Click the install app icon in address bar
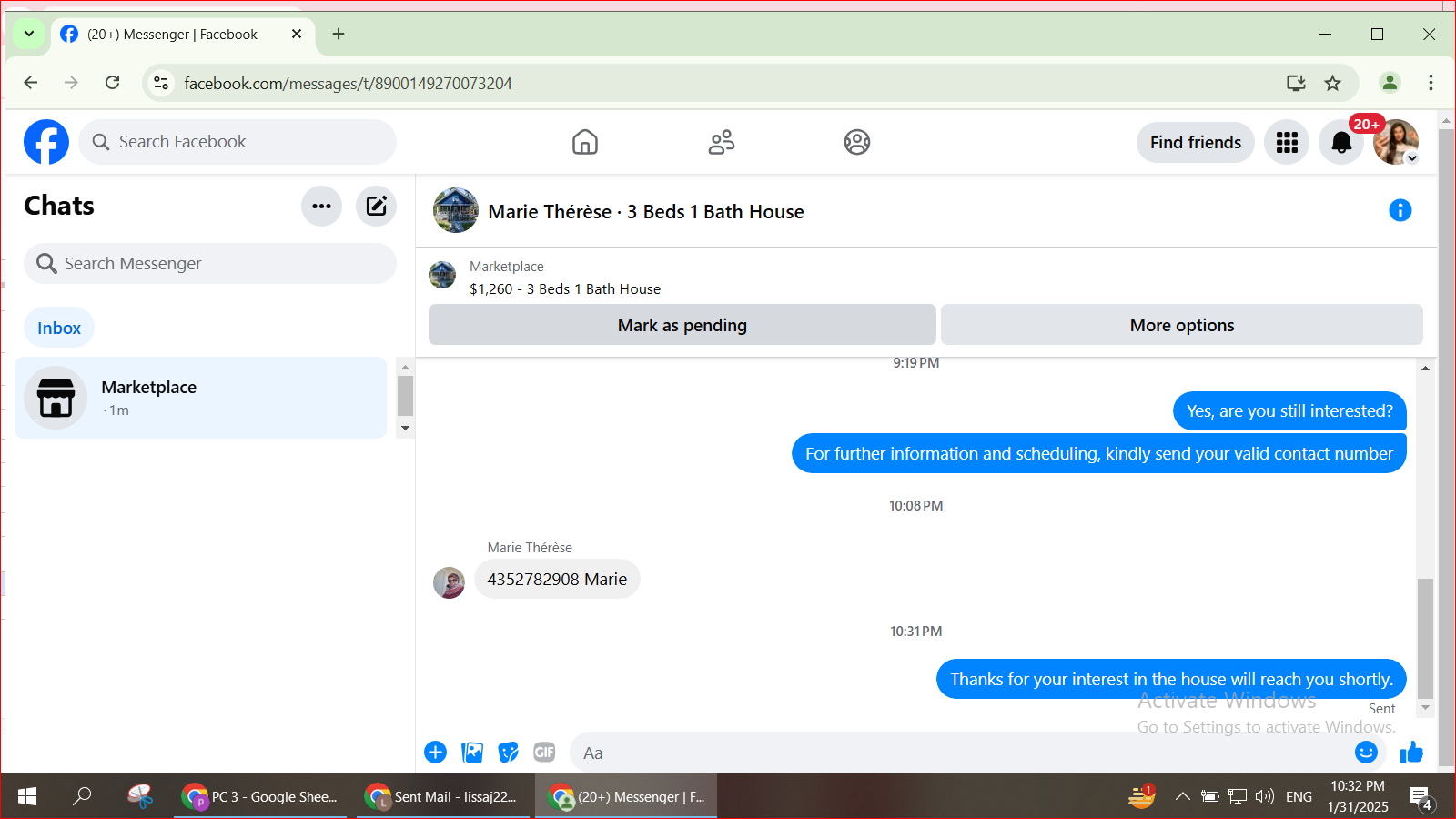 coord(1296,83)
